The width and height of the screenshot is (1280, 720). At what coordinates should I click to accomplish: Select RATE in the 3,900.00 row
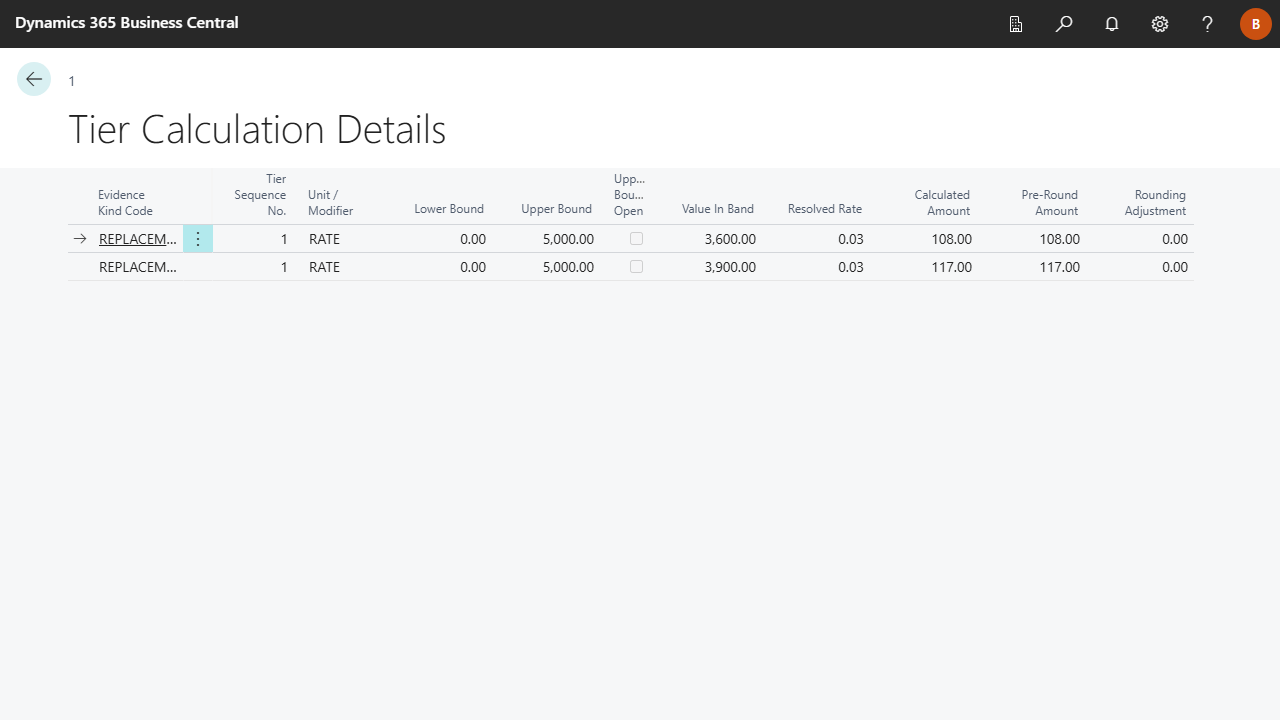click(324, 267)
